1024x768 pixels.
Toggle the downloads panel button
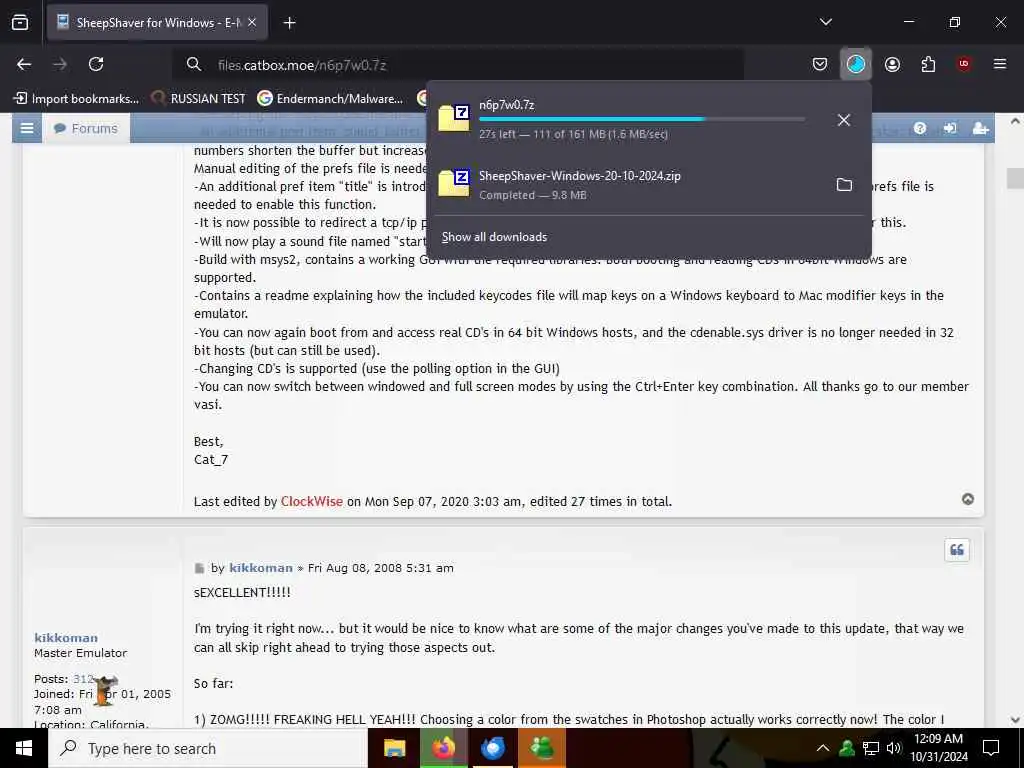pyautogui.click(x=856, y=64)
